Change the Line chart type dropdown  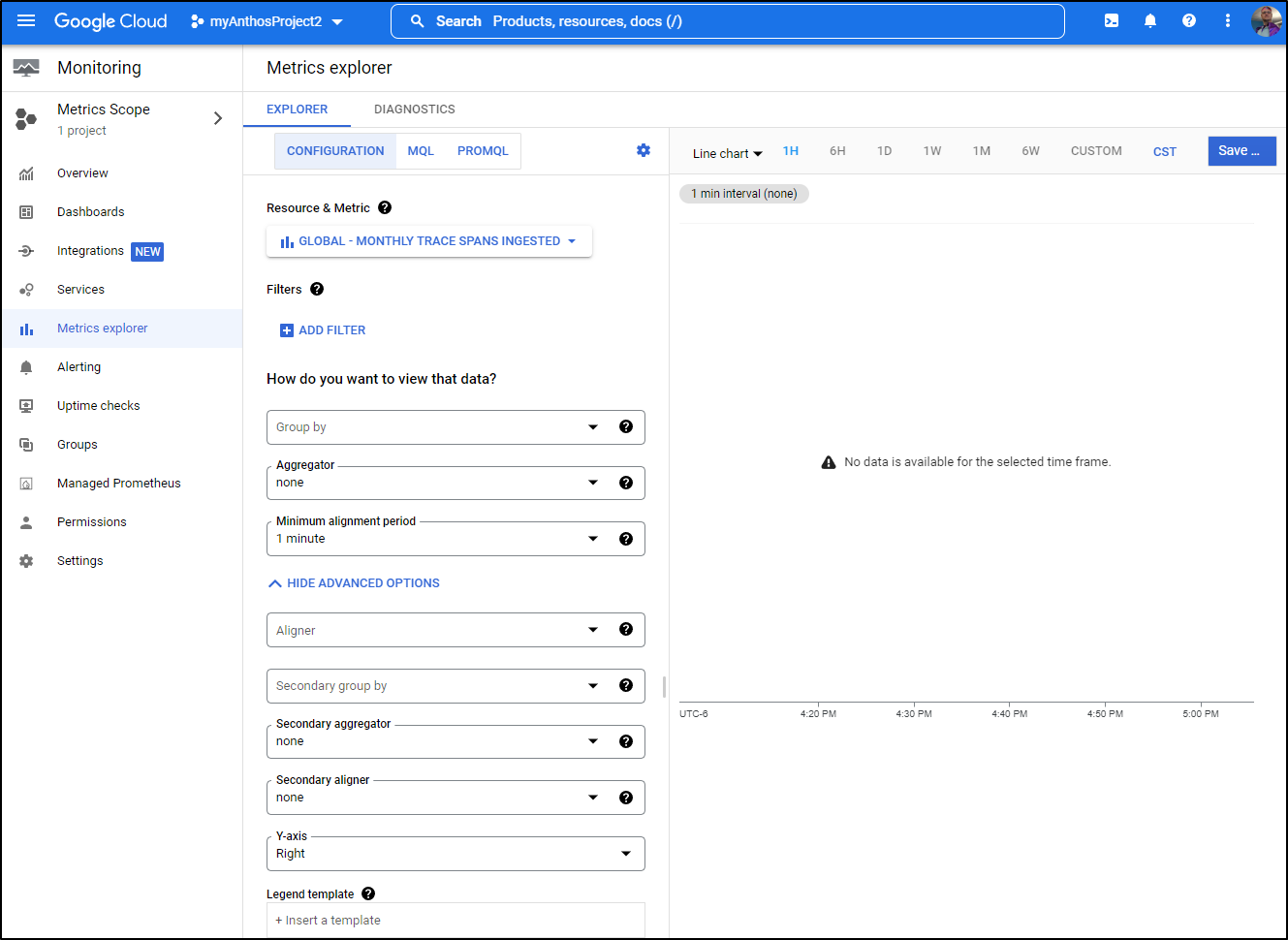click(x=727, y=153)
